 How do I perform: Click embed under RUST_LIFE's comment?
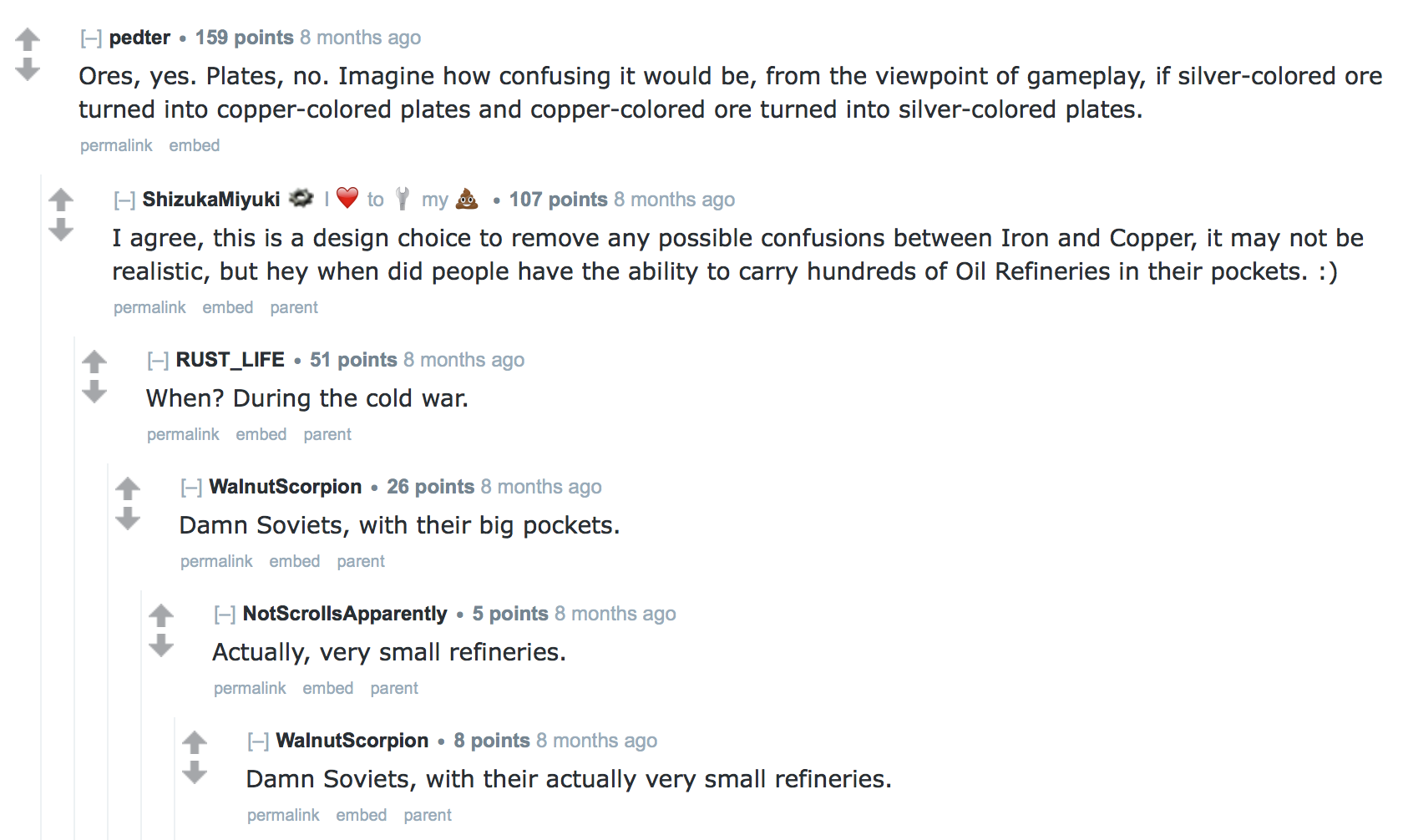coord(261,434)
